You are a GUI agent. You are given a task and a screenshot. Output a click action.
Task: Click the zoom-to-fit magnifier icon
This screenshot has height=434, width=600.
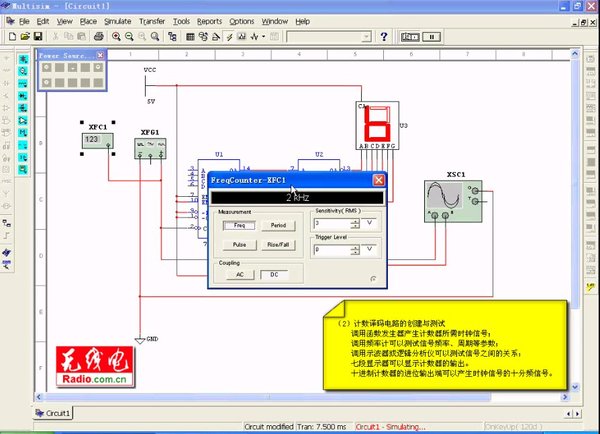155,36
